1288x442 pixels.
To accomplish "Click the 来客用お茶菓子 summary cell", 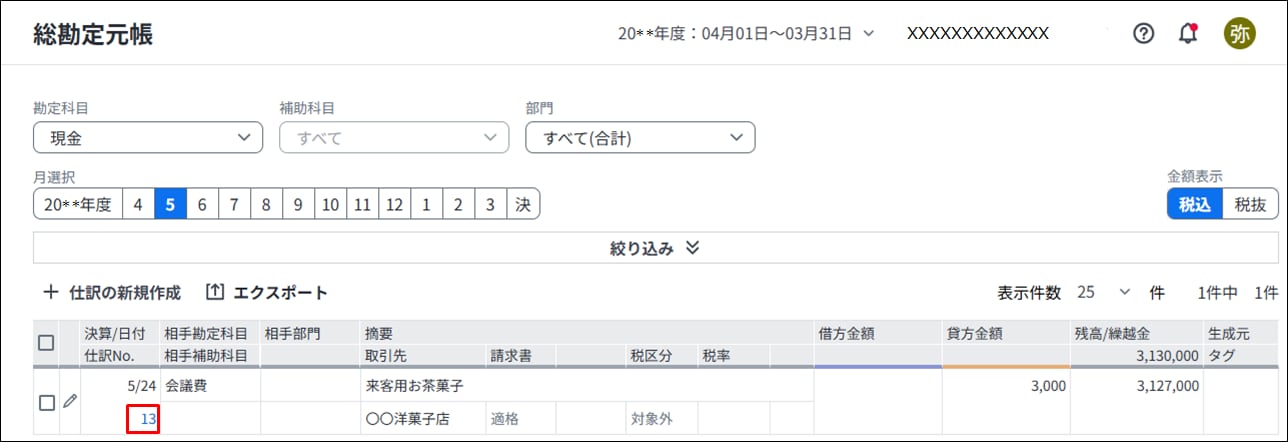I will coord(586,386).
